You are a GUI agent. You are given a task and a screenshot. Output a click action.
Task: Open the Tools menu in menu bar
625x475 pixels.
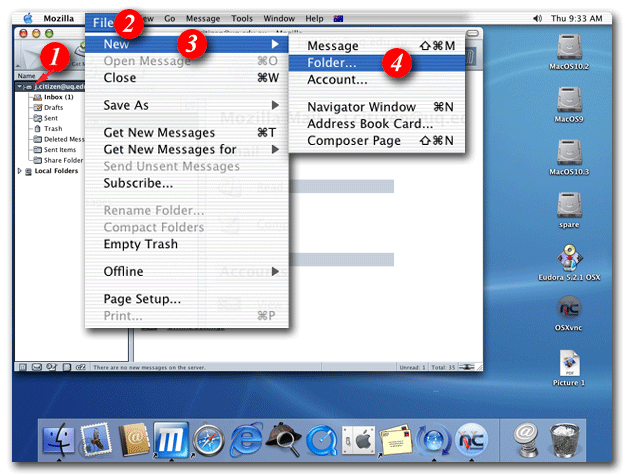241,19
